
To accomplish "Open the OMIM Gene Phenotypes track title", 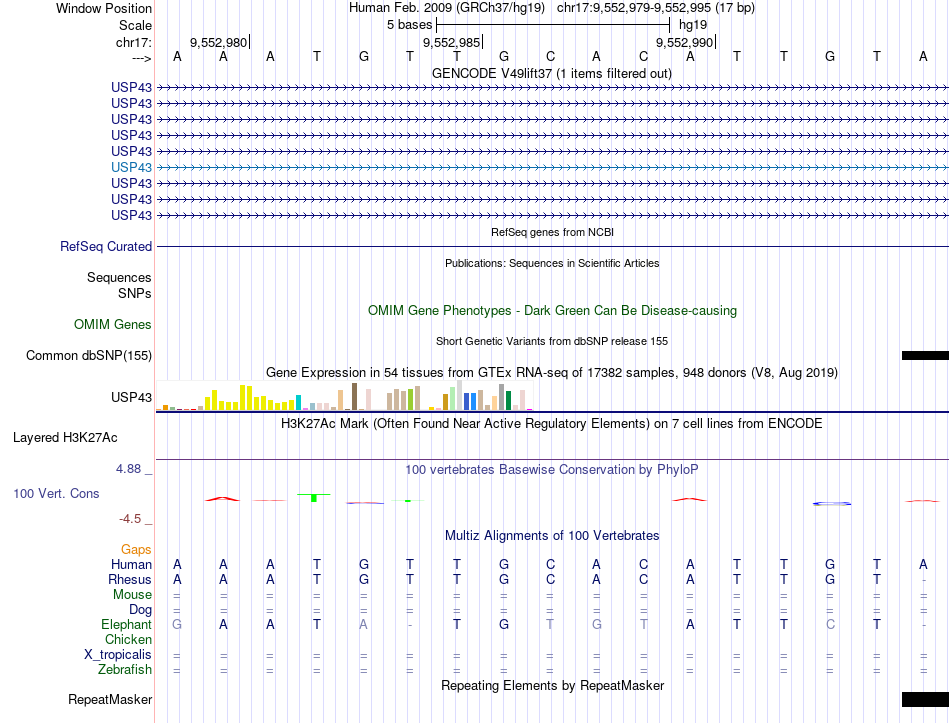I will (x=552, y=310).
